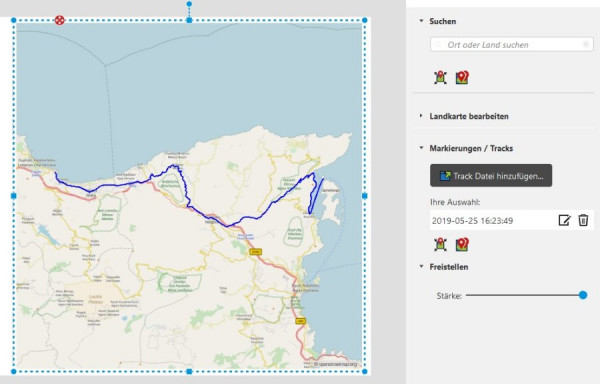Edit the 2019-05-25 16:23:49 track entry

click(x=564, y=220)
